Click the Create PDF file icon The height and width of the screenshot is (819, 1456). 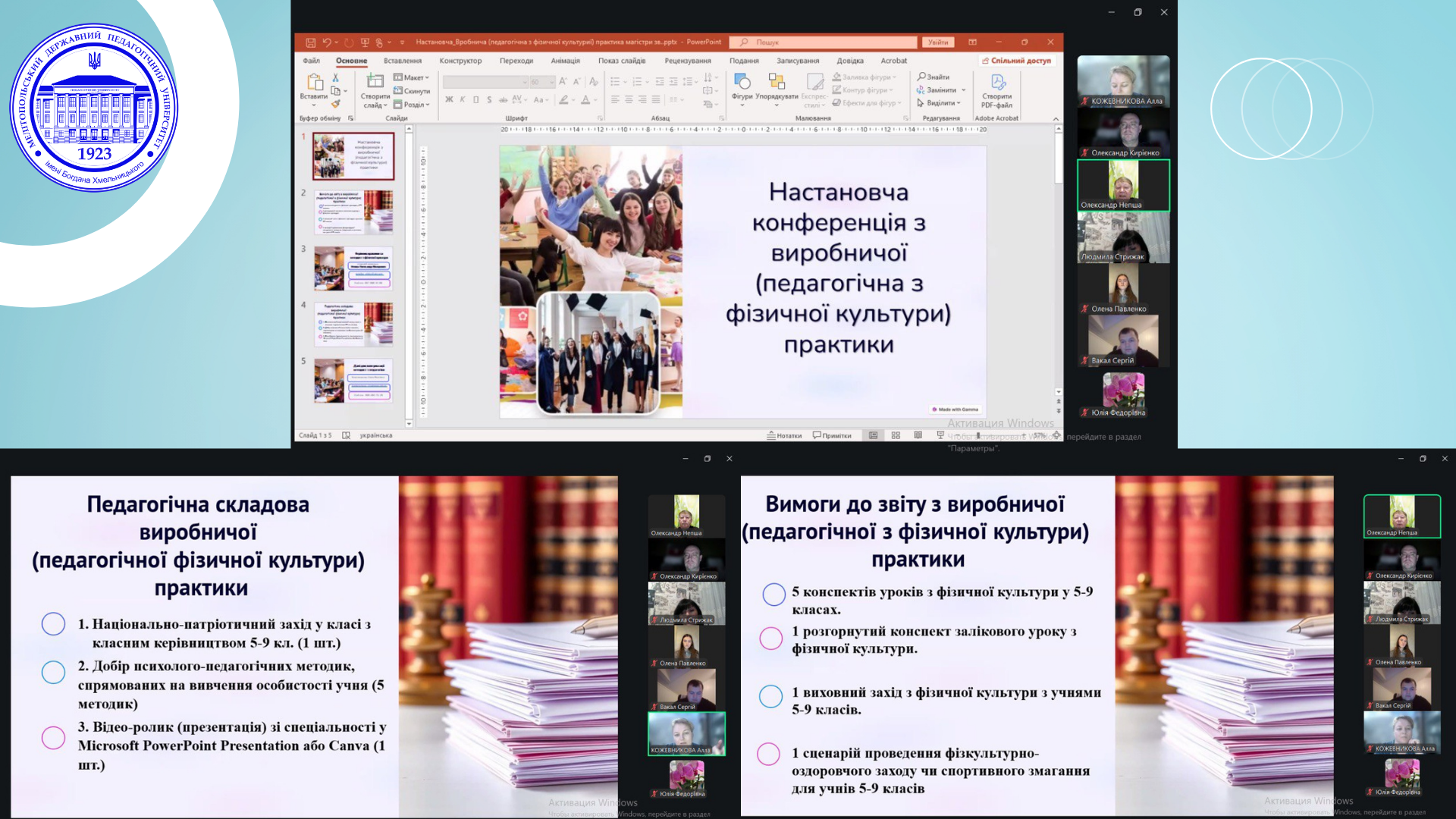point(997,82)
